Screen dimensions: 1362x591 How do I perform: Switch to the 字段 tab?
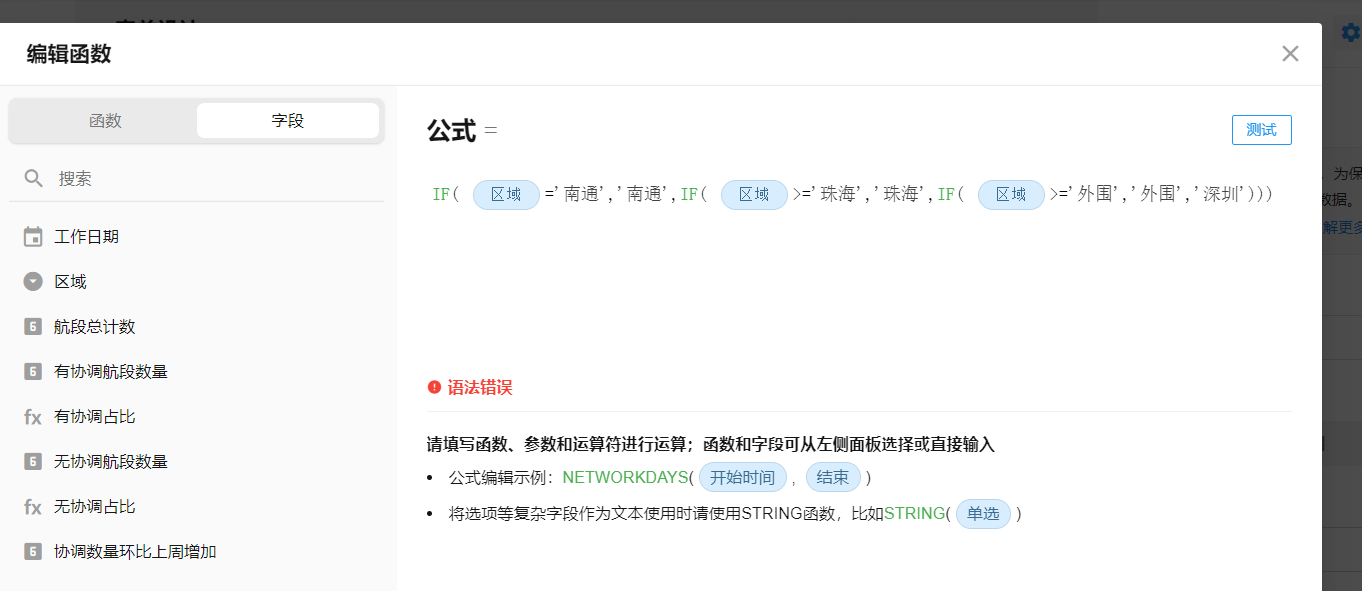(286, 120)
